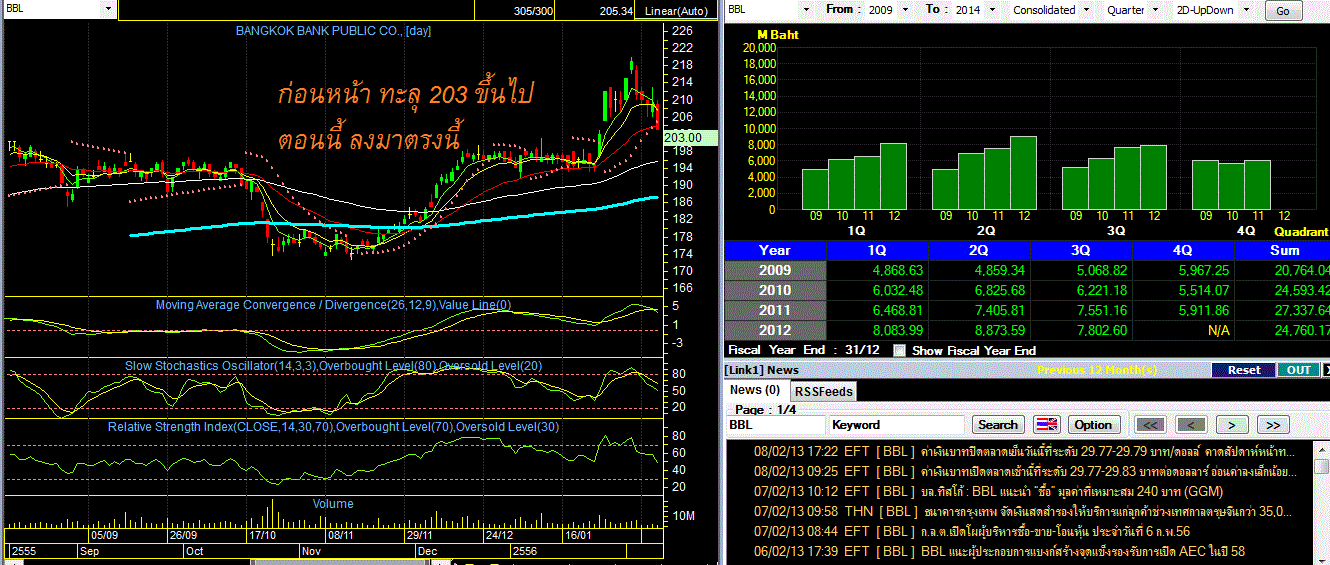This screenshot has height=565, width=1330.
Task: Jump to last news page with >> button
Action: (x=1271, y=425)
